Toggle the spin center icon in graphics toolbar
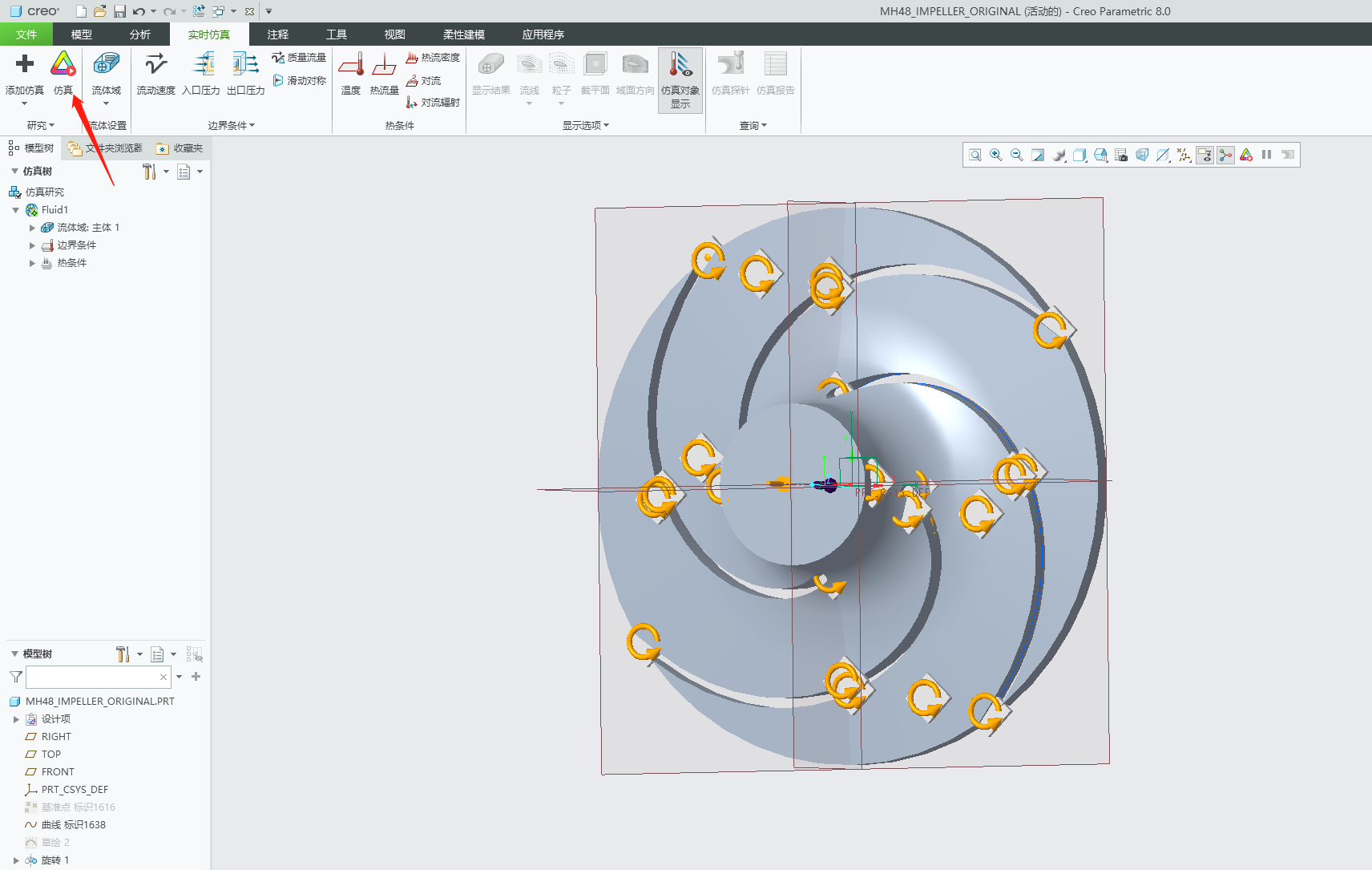The image size is (1372, 870). tap(1225, 155)
